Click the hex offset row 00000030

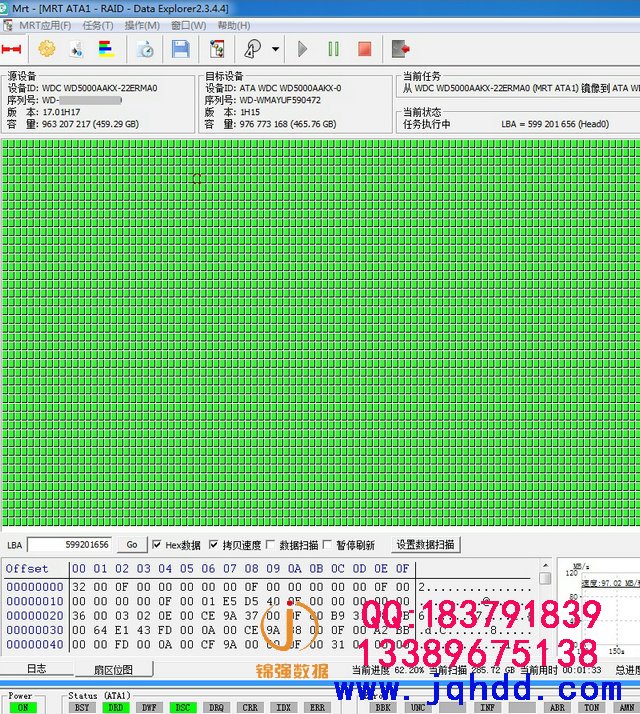(x=35, y=630)
